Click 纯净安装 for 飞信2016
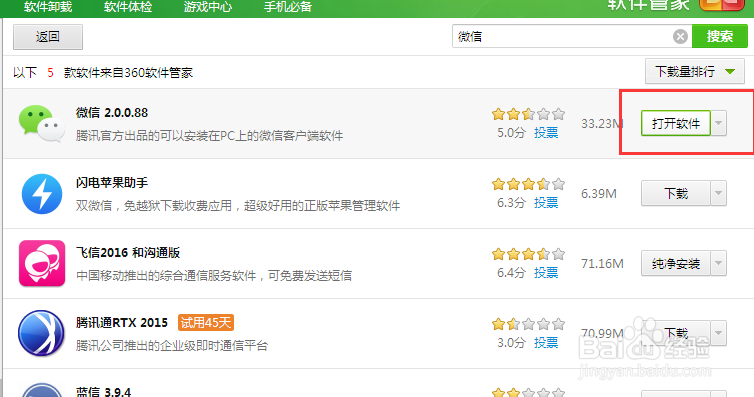Image resolution: width=754 pixels, height=397 pixels. pyautogui.click(x=676, y=263)
